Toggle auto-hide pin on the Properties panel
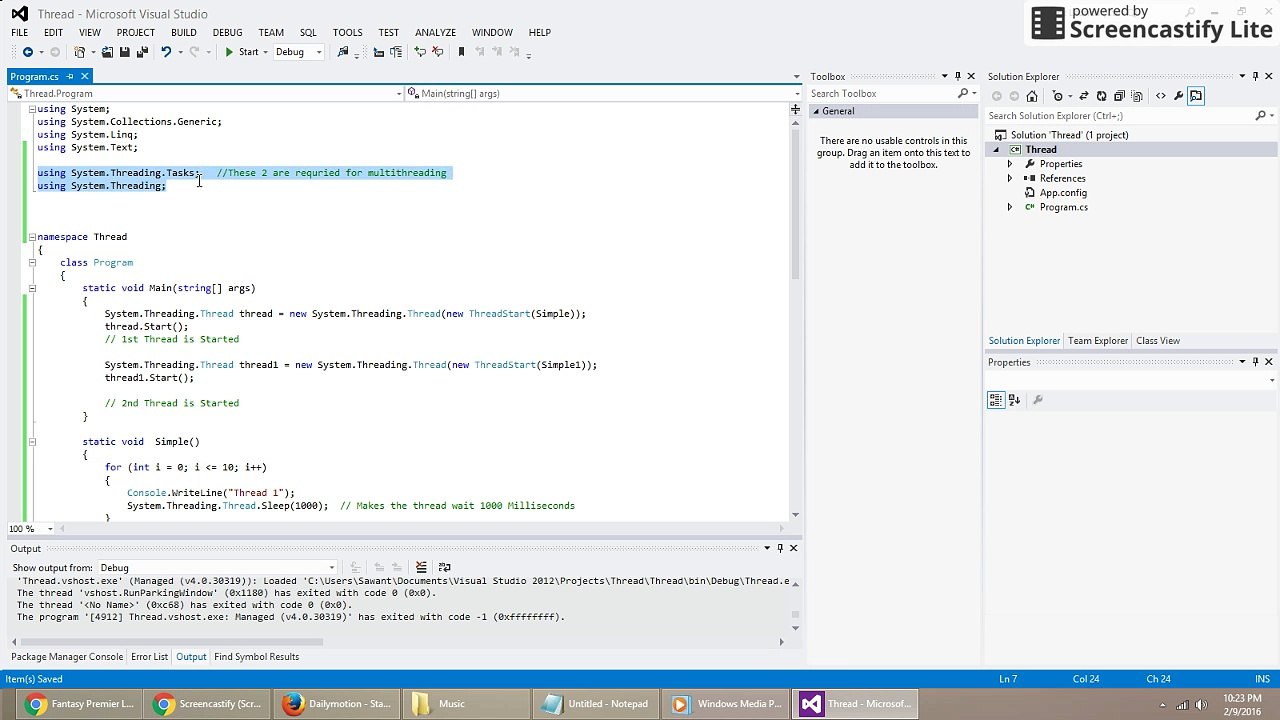The height and width of the screenshot is (720, 1280). pos(1255,362)
